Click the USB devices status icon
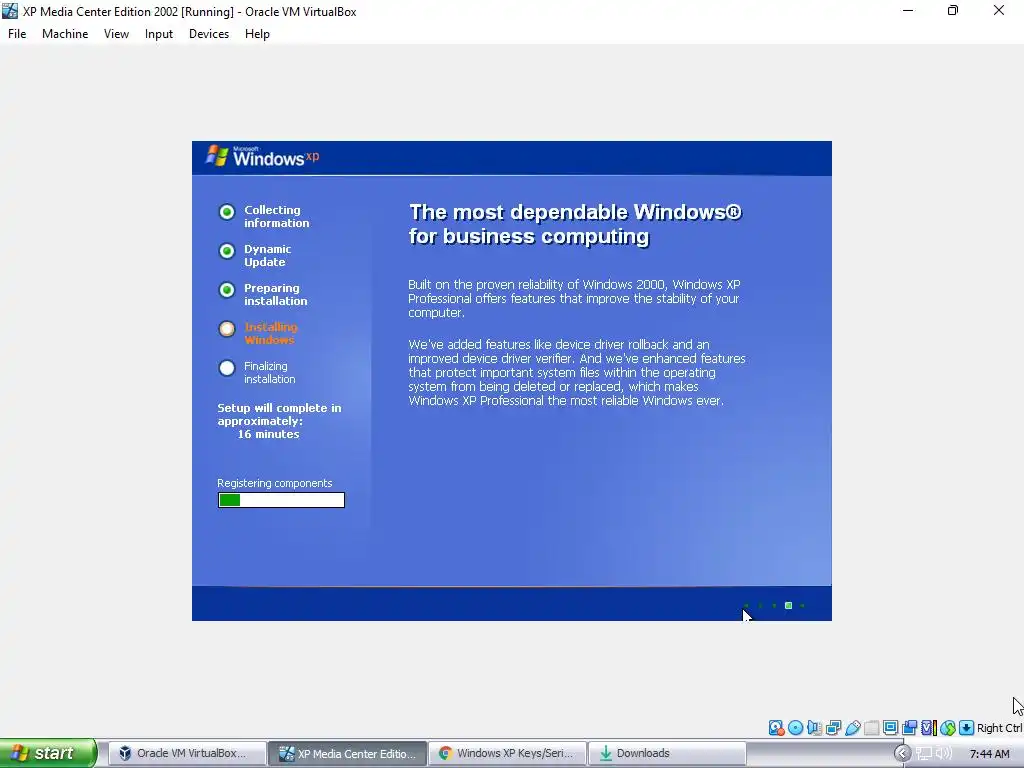Image resolution: width=1024 pixels, height=768 pixels. [852, 728]
